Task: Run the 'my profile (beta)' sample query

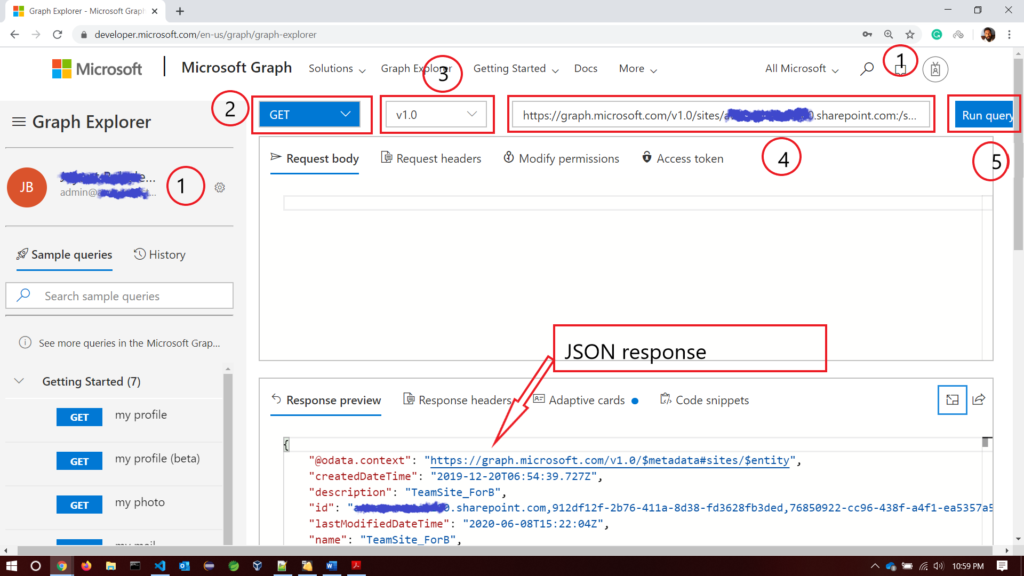Action: 79,461
